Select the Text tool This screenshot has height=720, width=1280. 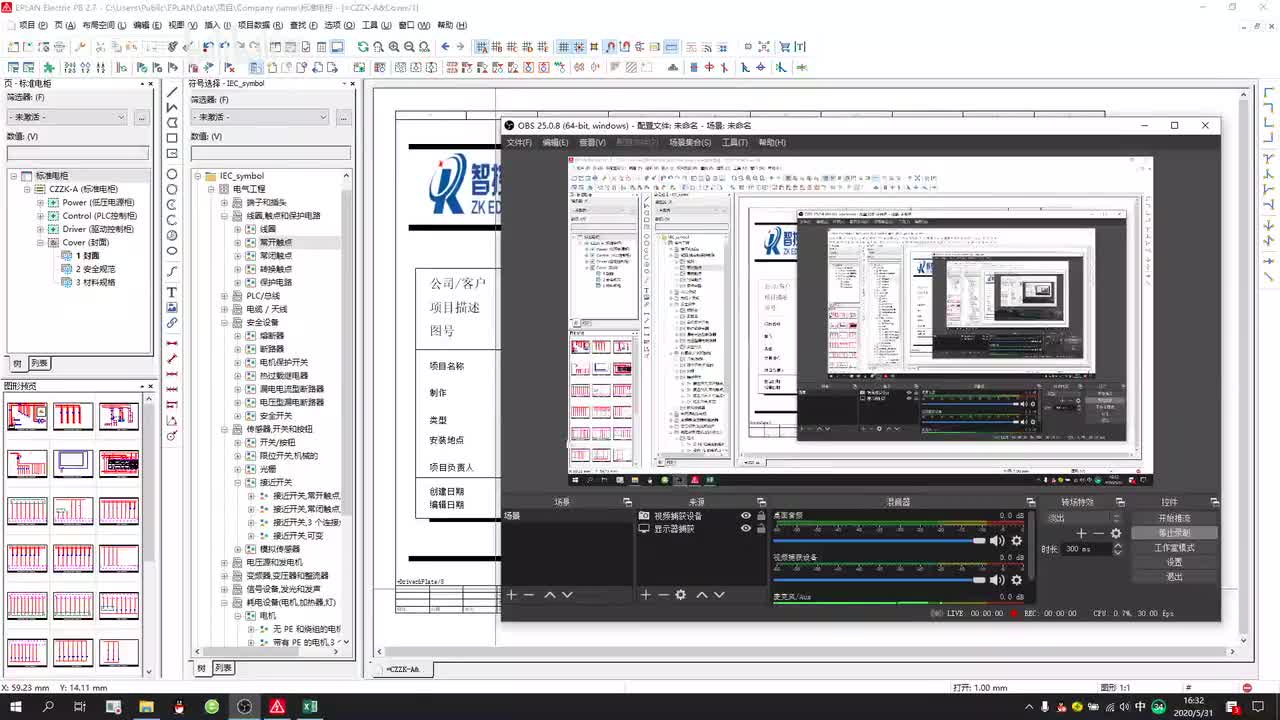pos(172,293)
